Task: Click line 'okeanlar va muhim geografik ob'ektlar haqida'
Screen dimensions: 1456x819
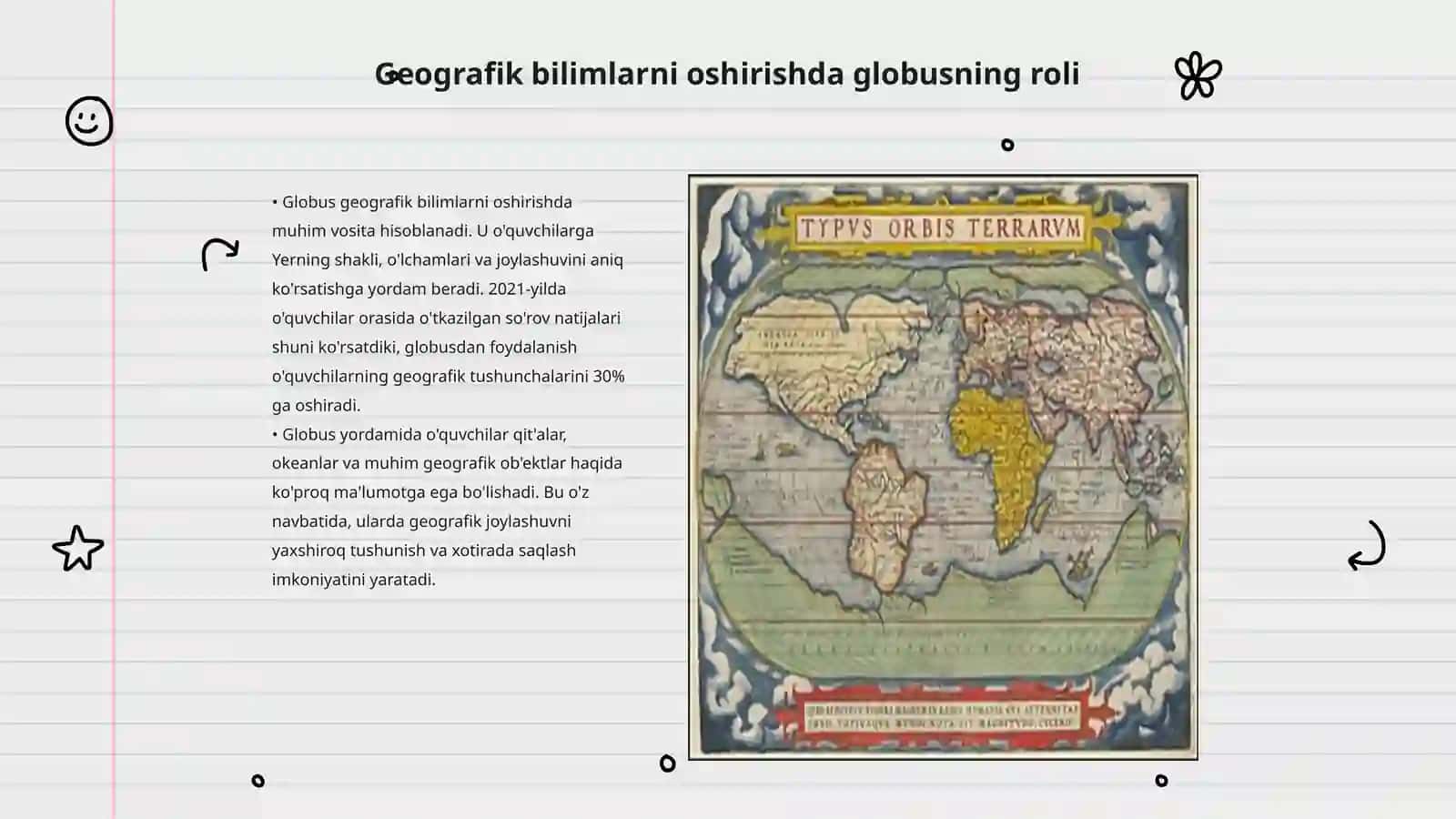Action: (x=447, y=463)
